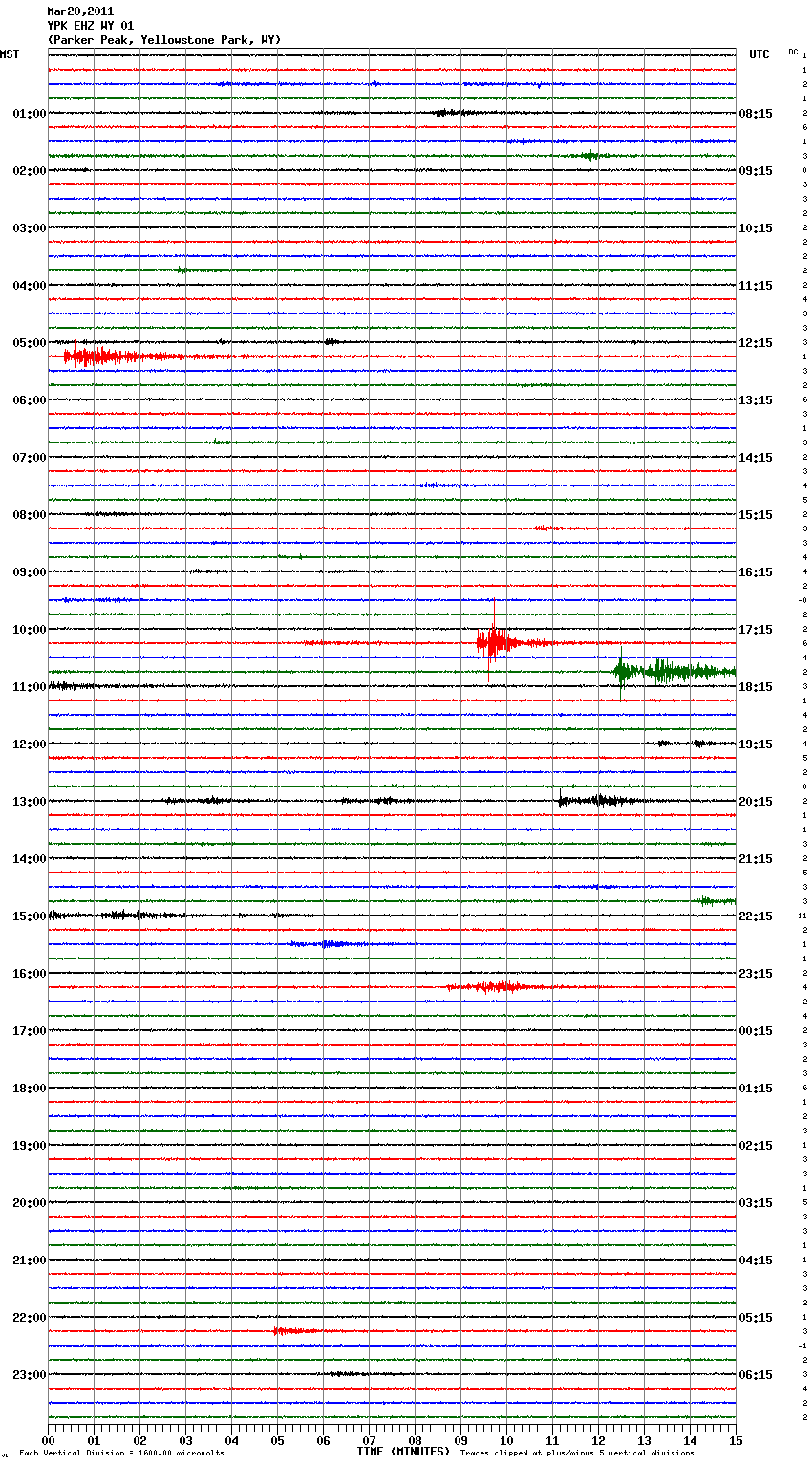Click the 11:00 MST hour label

tap(29, 687)
